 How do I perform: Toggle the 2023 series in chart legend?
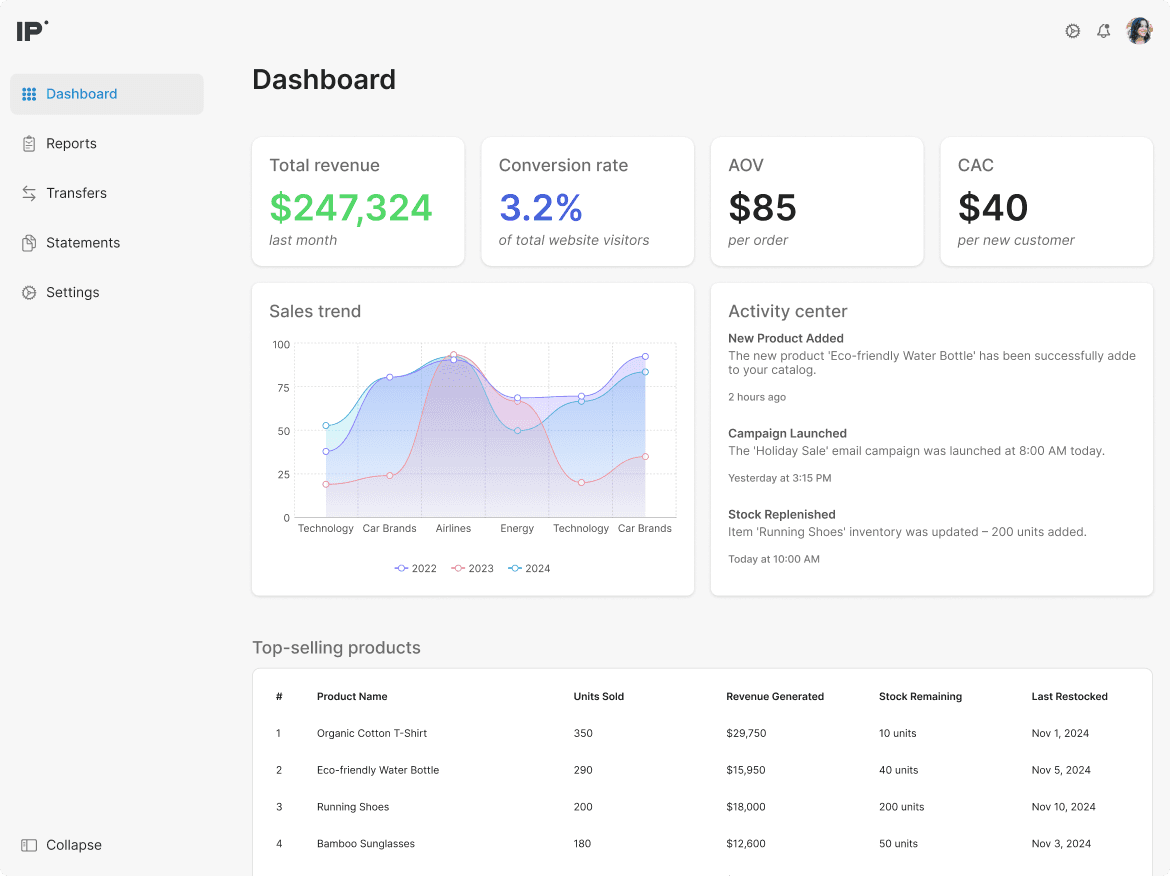[x=472, y=569]
